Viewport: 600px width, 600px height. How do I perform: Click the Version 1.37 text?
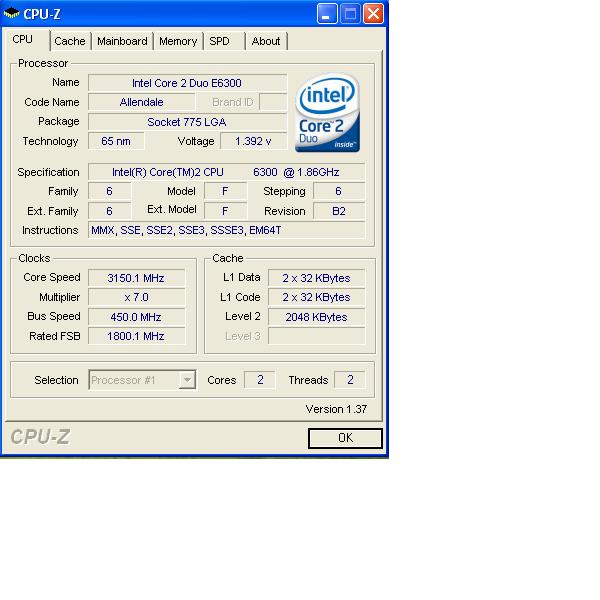[336, 409]
